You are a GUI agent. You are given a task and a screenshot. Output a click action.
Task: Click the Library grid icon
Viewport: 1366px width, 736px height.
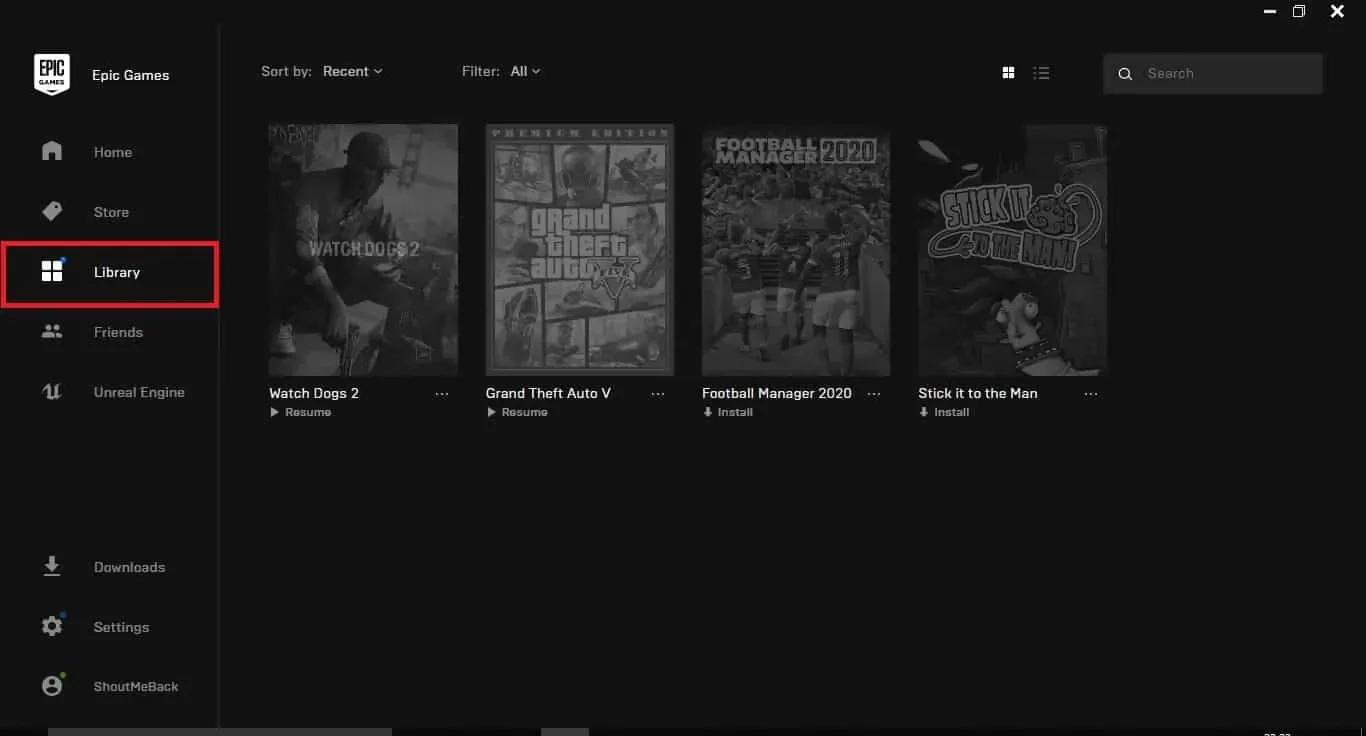pyautogui.click(x=52, y=271)
